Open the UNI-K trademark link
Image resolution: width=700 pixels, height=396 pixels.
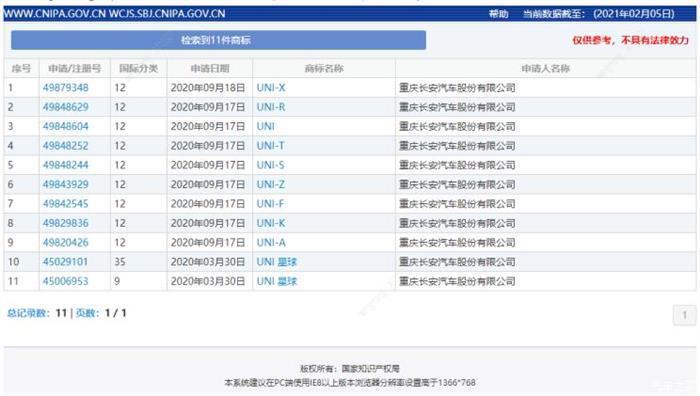(x=271, y=223)
